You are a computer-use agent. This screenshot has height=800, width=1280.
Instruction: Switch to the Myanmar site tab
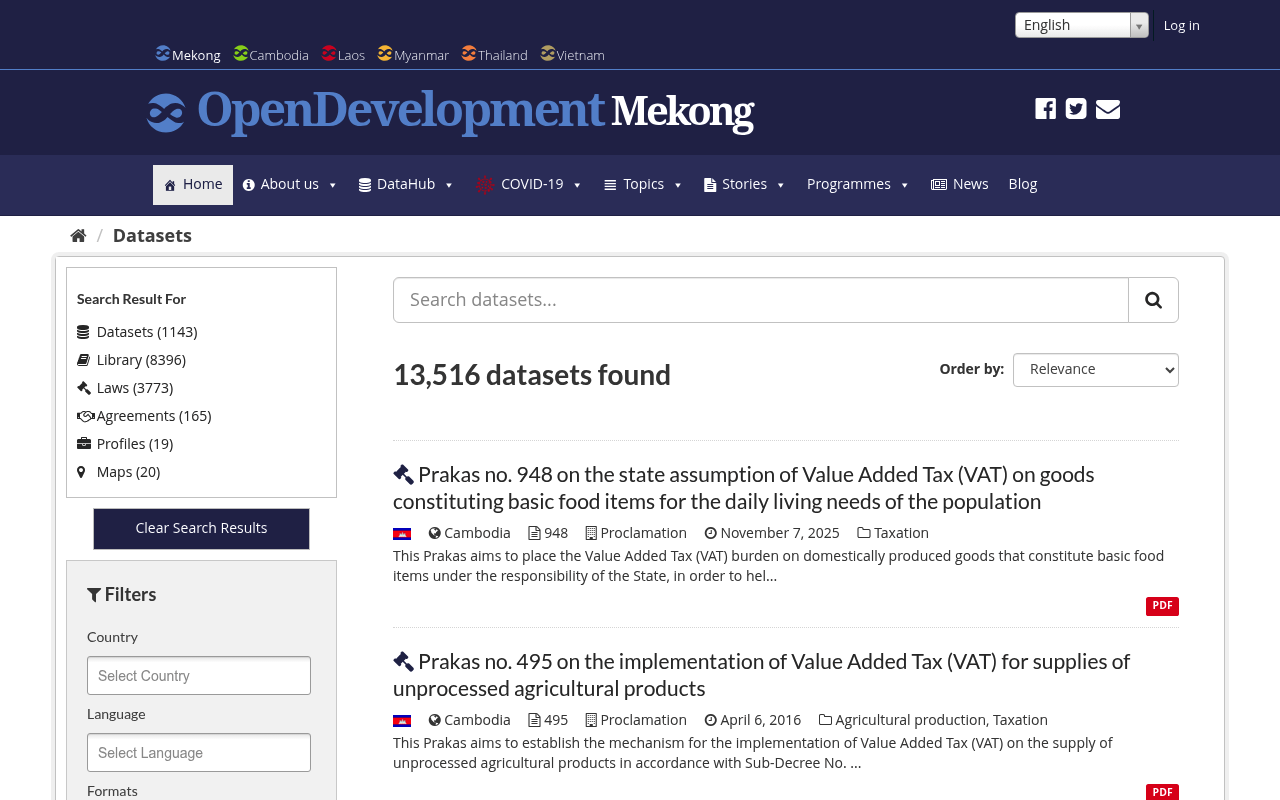[x=413, y=55]
